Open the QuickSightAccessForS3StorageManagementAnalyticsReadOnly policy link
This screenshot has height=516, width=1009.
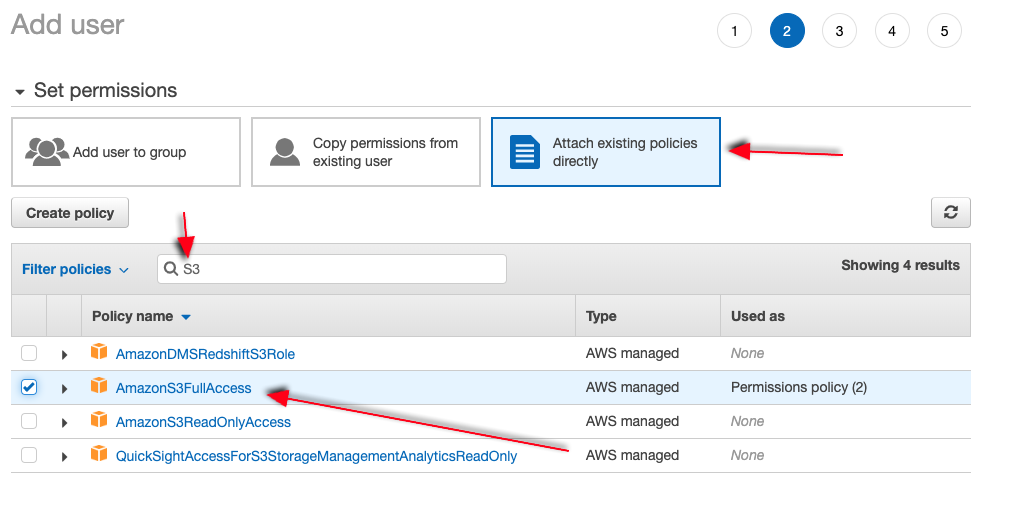pos(316,456)
